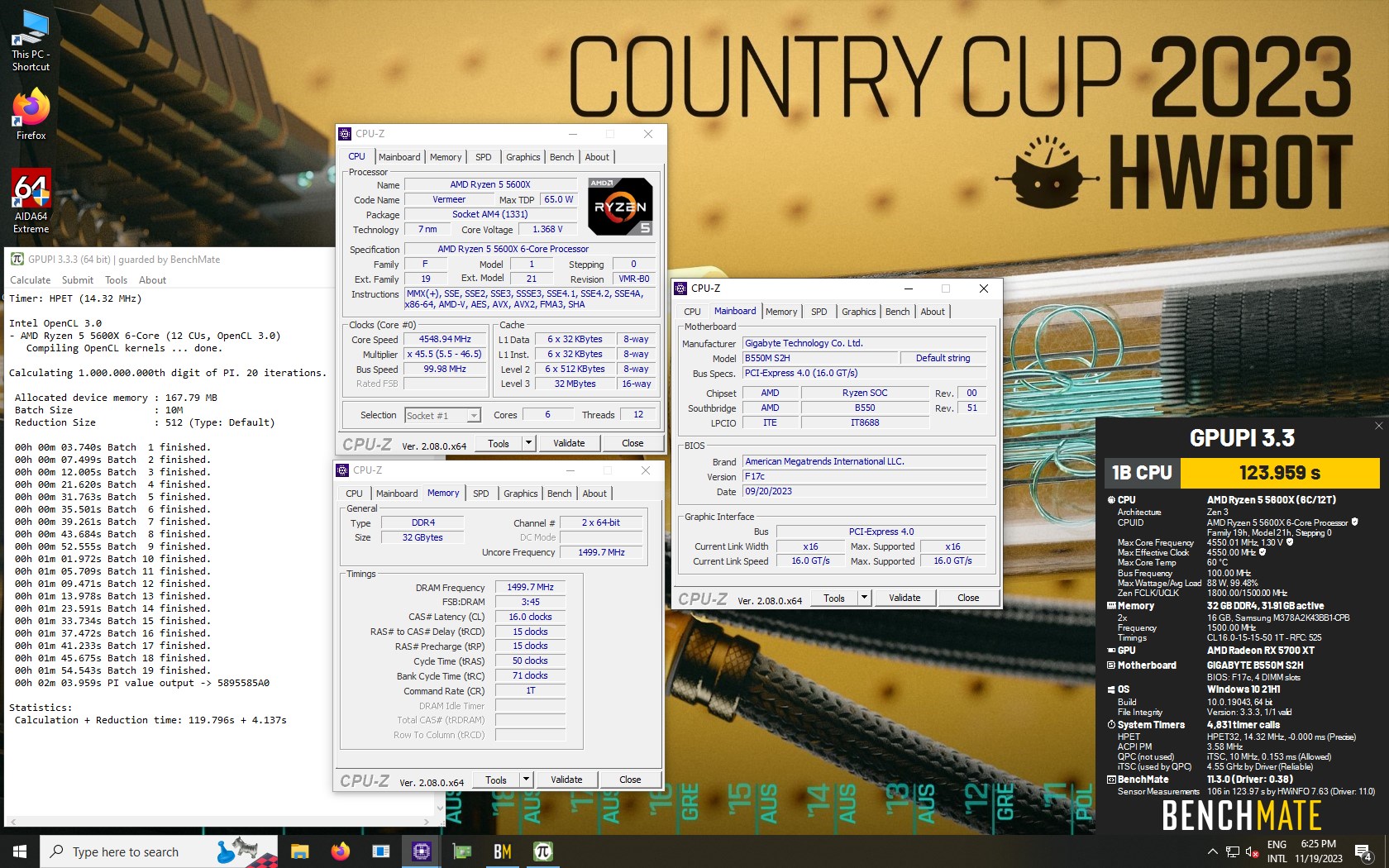The width and height of the screenshot is (1389, 868).
Task: Click the horizontal scrollbar in GPUPI window
Action: pos(219,822)
